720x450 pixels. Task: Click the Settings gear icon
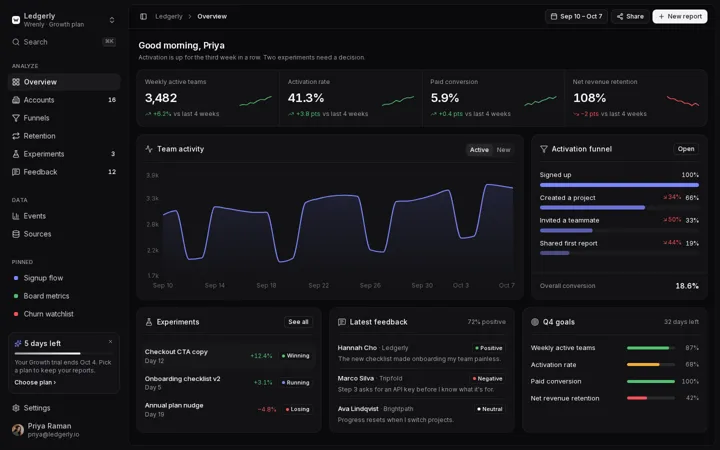click(16, 408)
